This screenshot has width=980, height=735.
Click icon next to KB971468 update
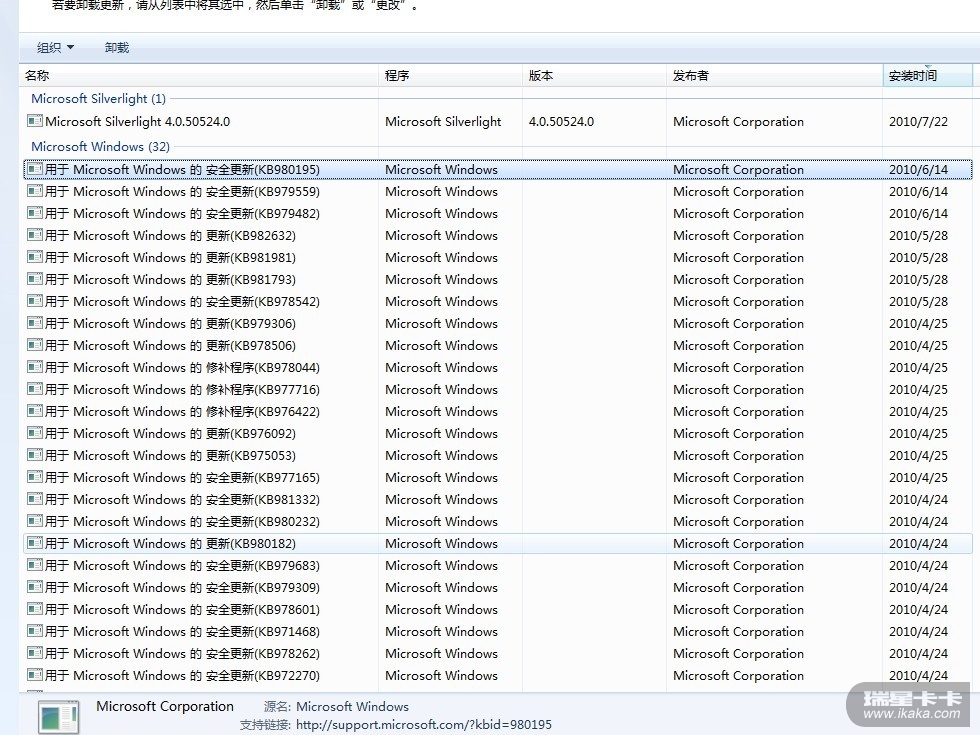[35, 631]
